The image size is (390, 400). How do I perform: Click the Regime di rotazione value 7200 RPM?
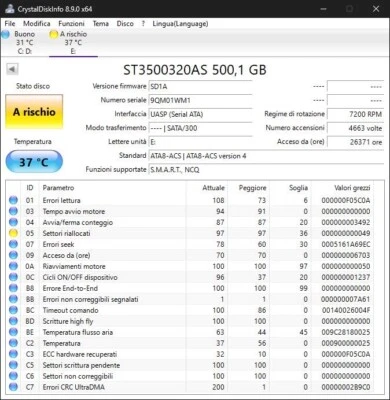coord(355,114)
